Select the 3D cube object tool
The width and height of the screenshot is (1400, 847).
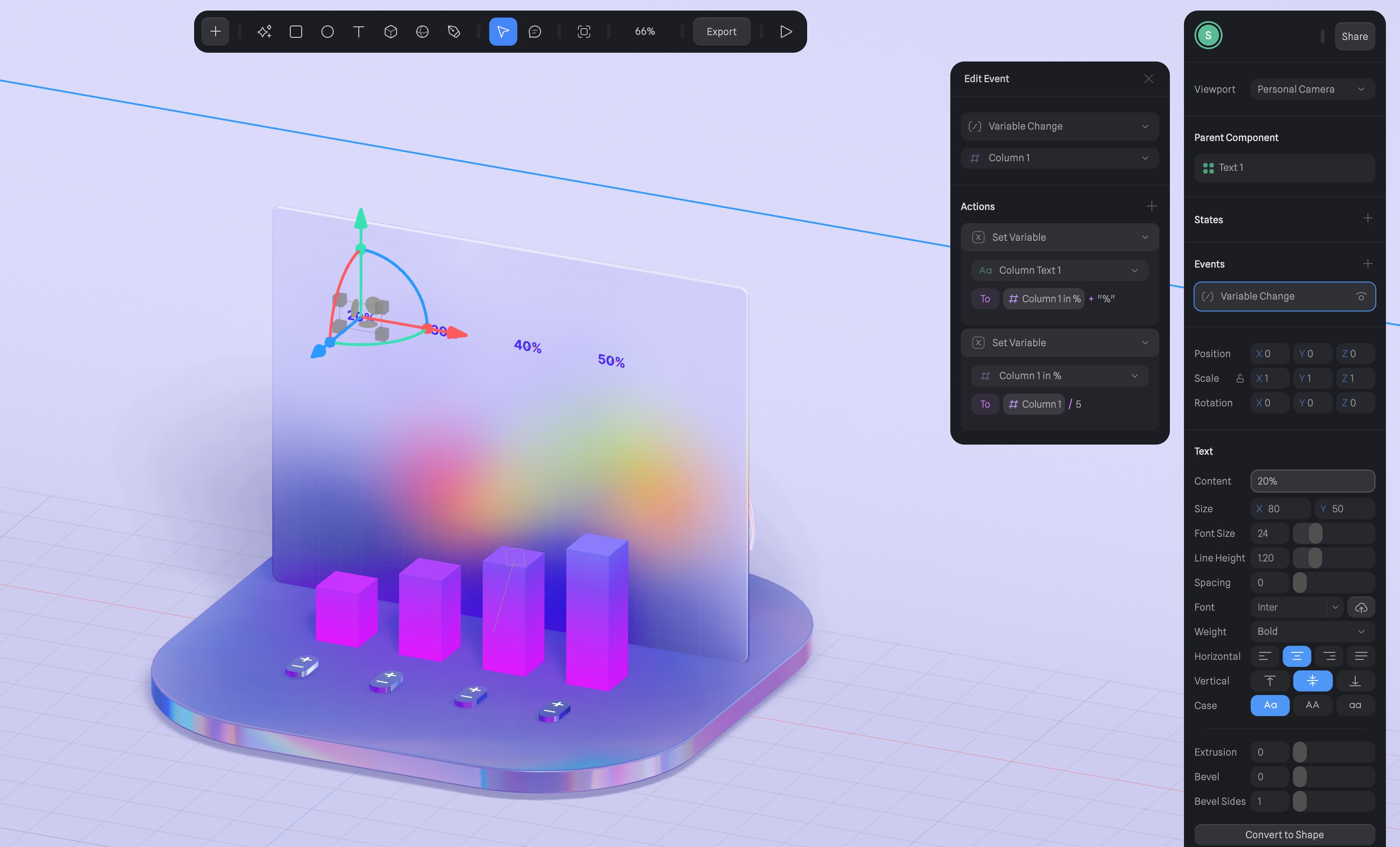click(x=390, y=32)
